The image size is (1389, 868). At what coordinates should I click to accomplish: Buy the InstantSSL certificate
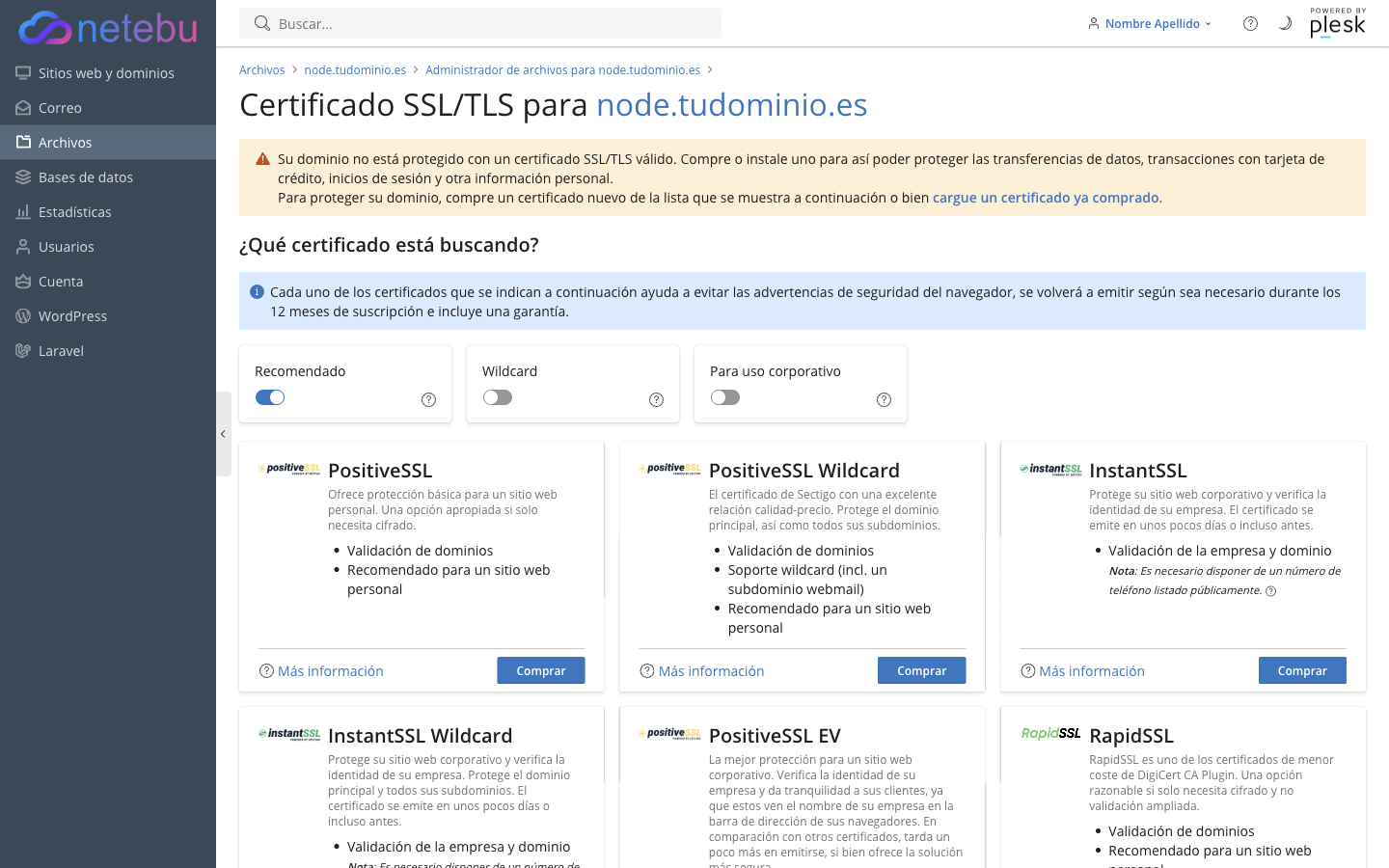1302,670
